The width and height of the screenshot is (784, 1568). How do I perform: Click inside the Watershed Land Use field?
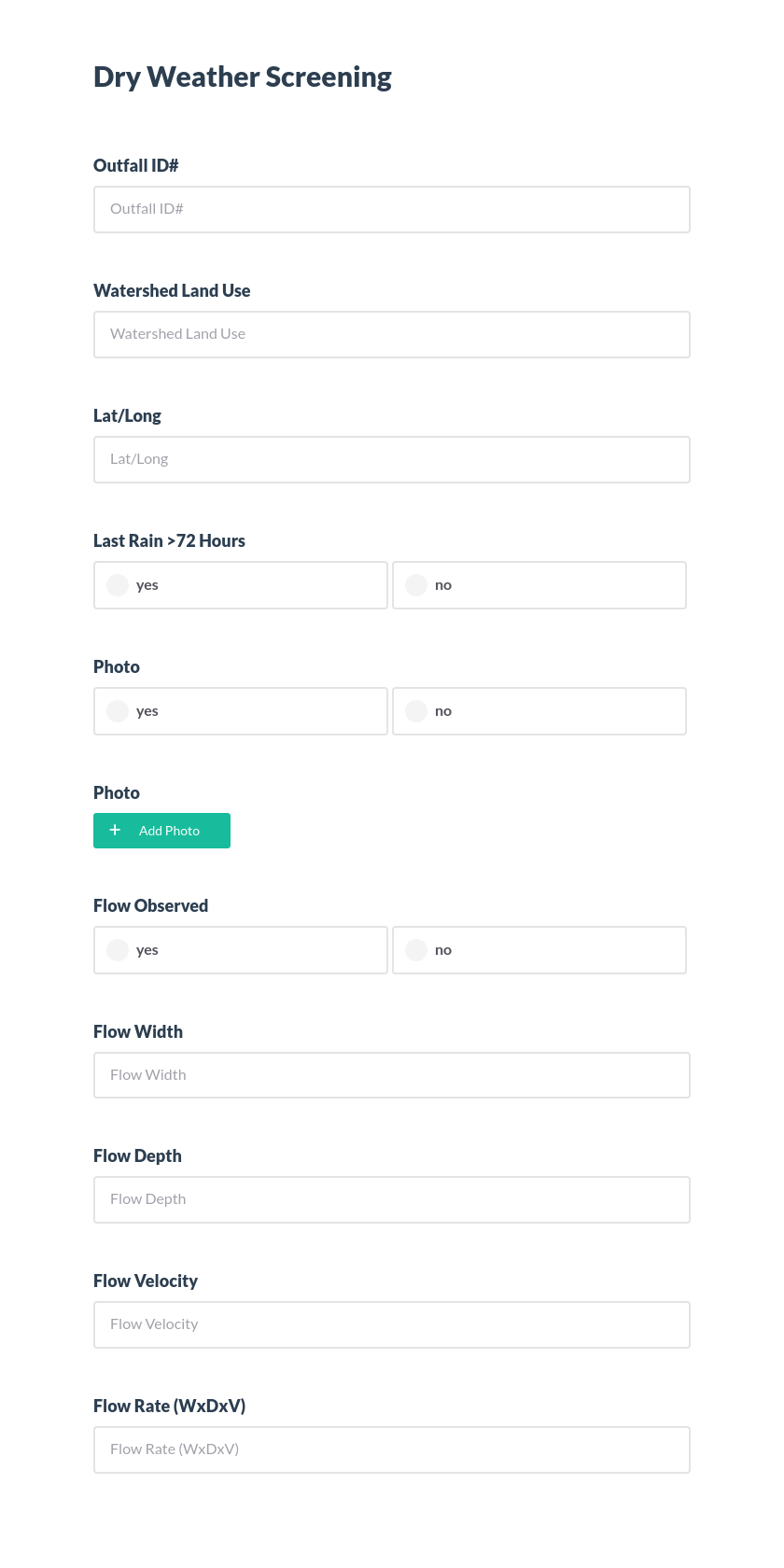(x=392, y=334)
